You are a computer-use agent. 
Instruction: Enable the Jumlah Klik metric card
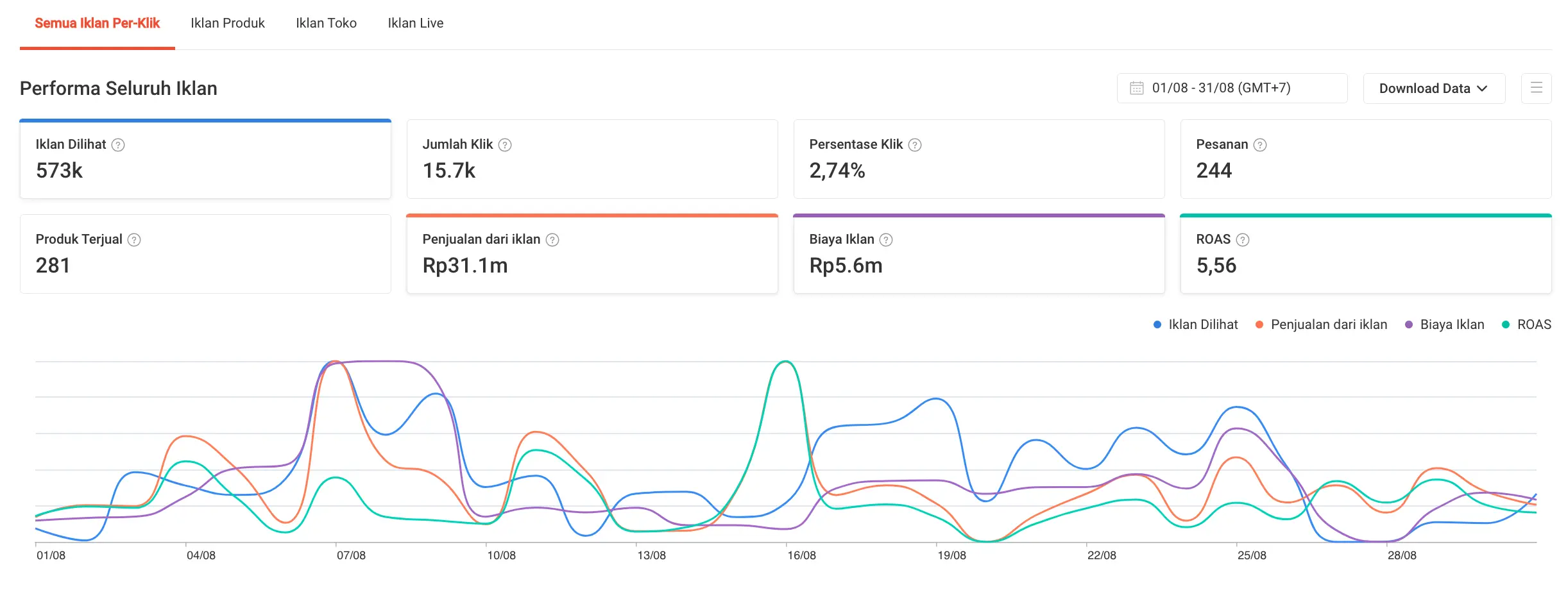pos(592,159)
